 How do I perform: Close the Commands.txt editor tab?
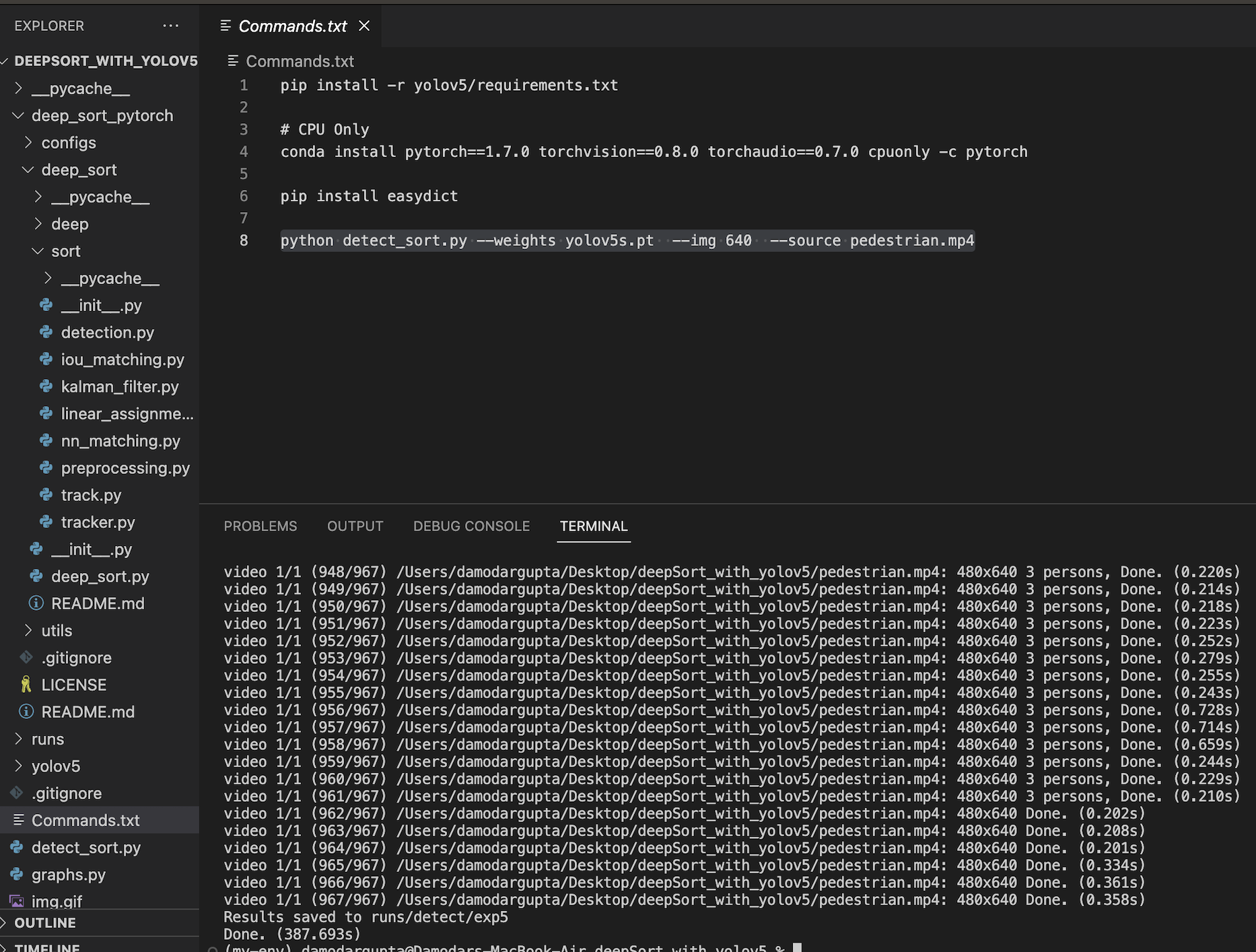tap(364, 26)
